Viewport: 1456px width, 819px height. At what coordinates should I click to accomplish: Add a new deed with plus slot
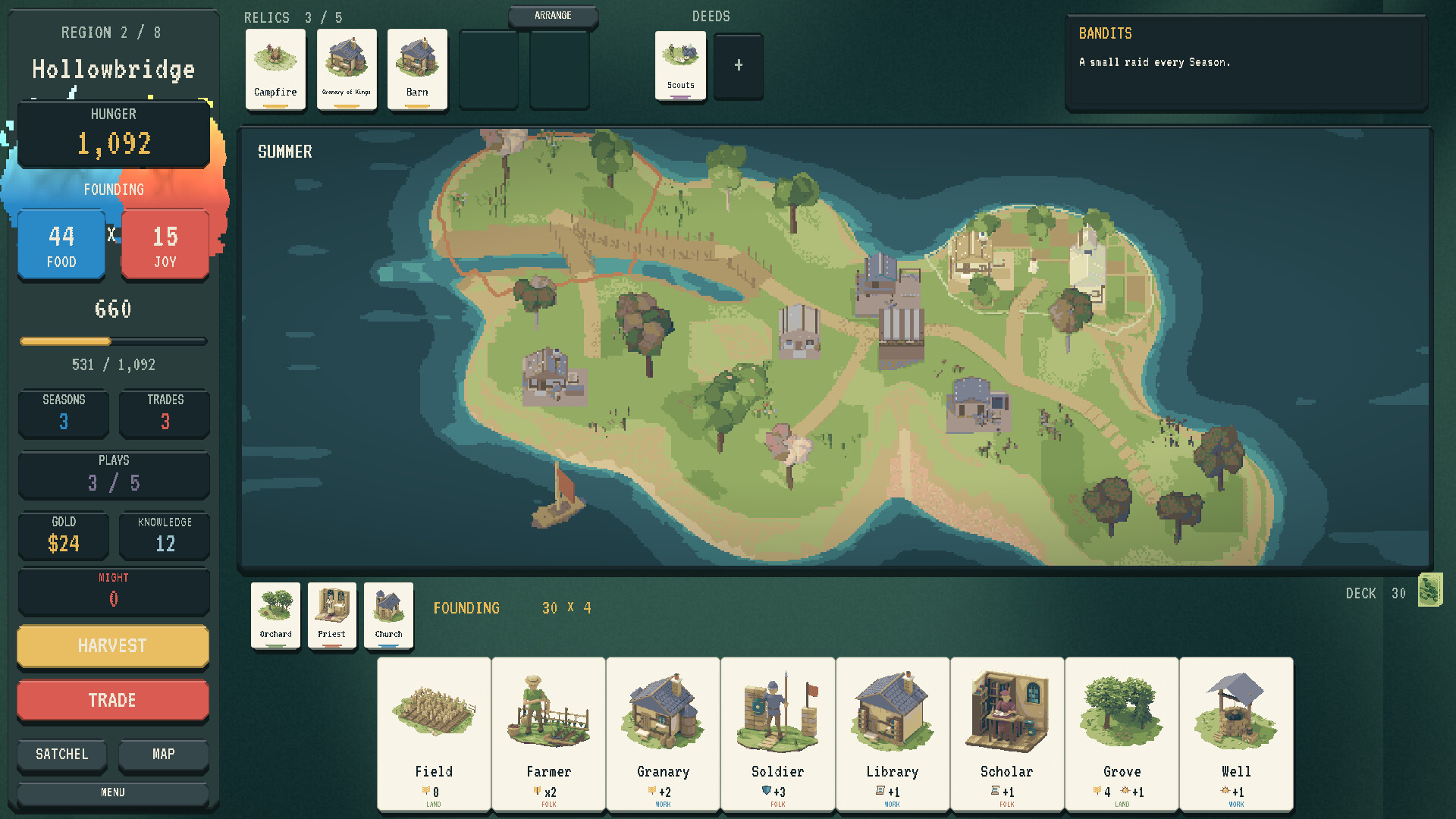(738, 66)
